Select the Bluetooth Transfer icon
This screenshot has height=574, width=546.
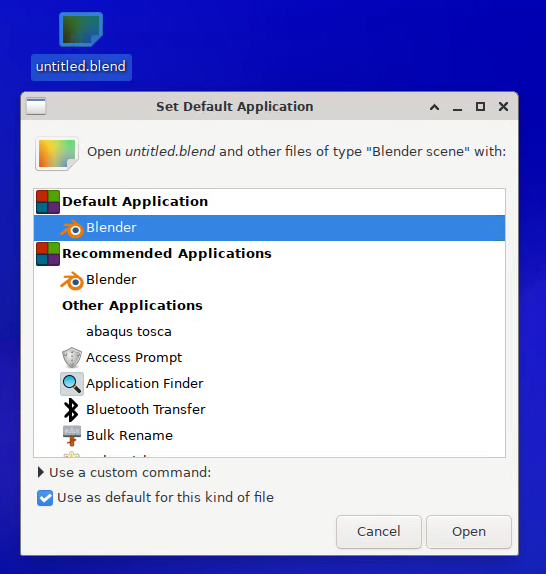click(71, 410)
